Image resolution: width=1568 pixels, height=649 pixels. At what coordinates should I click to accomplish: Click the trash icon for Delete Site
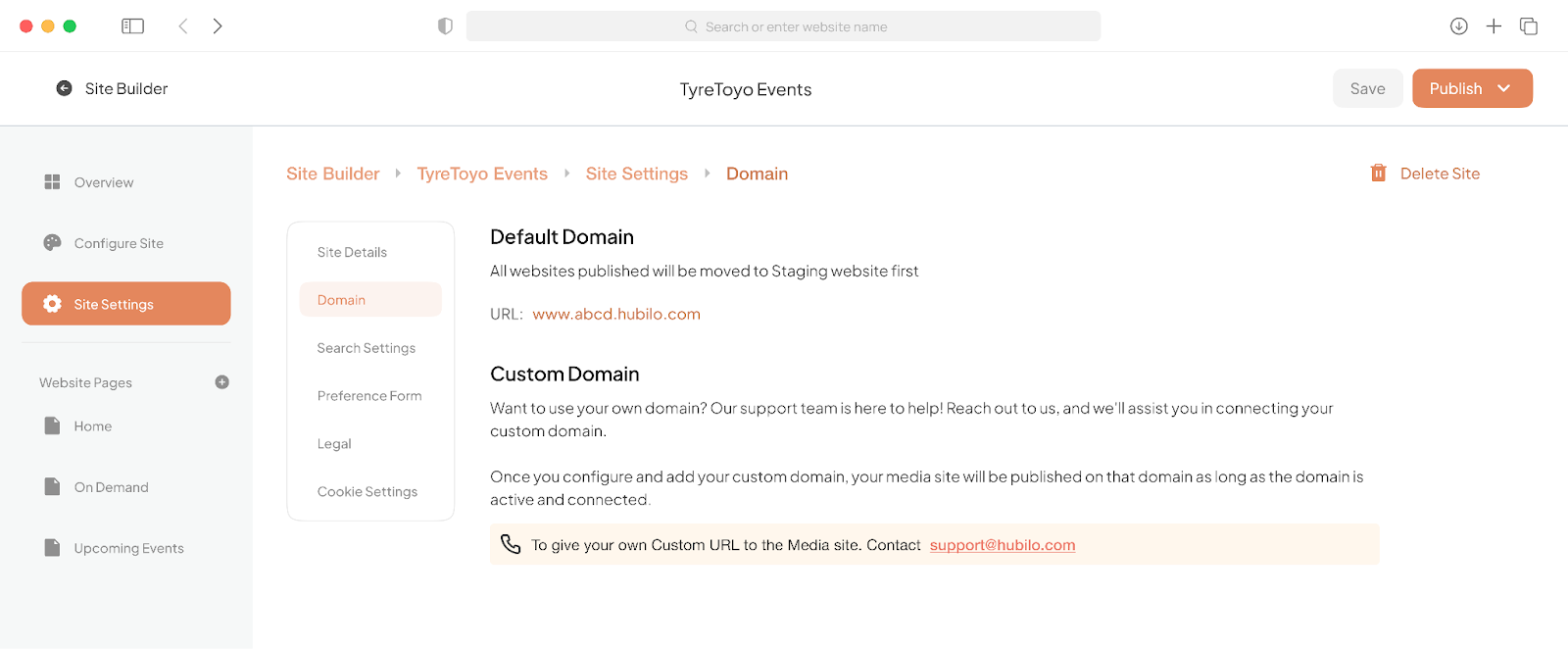click(1378, 174)
